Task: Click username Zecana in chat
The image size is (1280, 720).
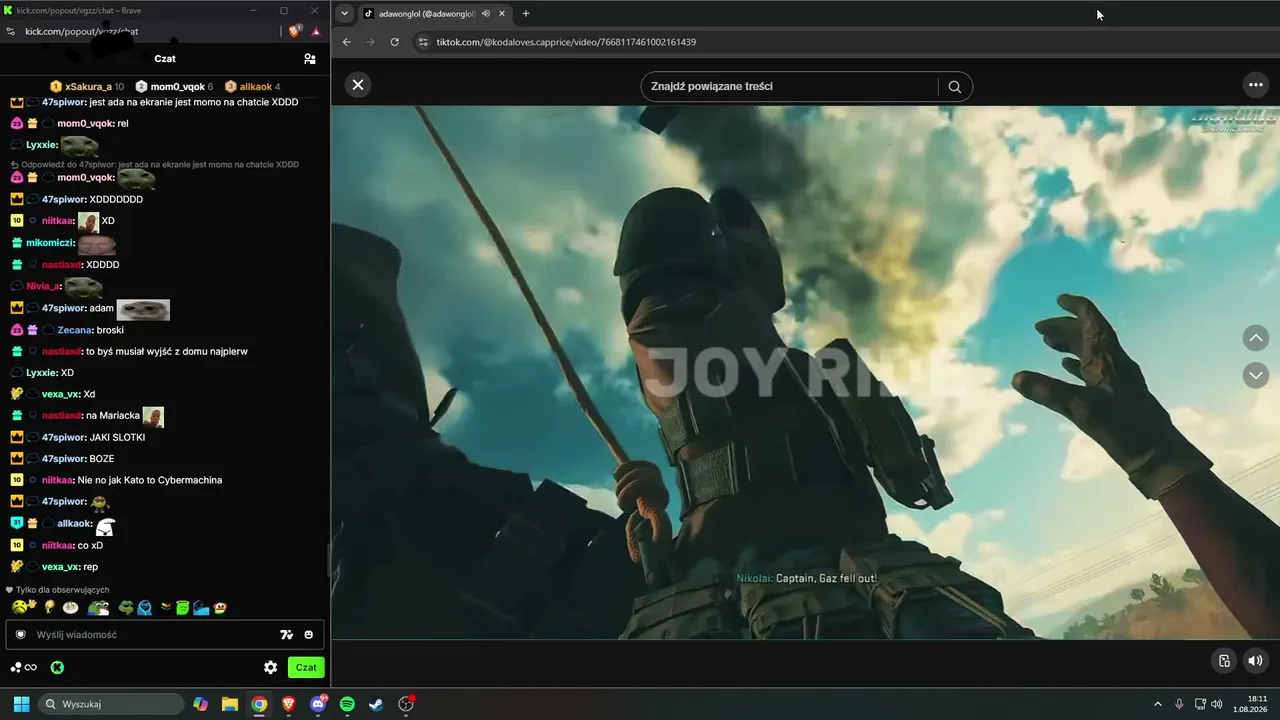Action: coord(75,330)
